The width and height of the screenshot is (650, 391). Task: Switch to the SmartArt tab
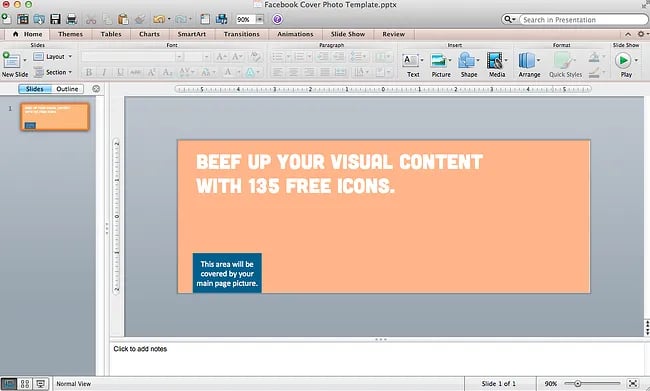(x=192, y=34)
